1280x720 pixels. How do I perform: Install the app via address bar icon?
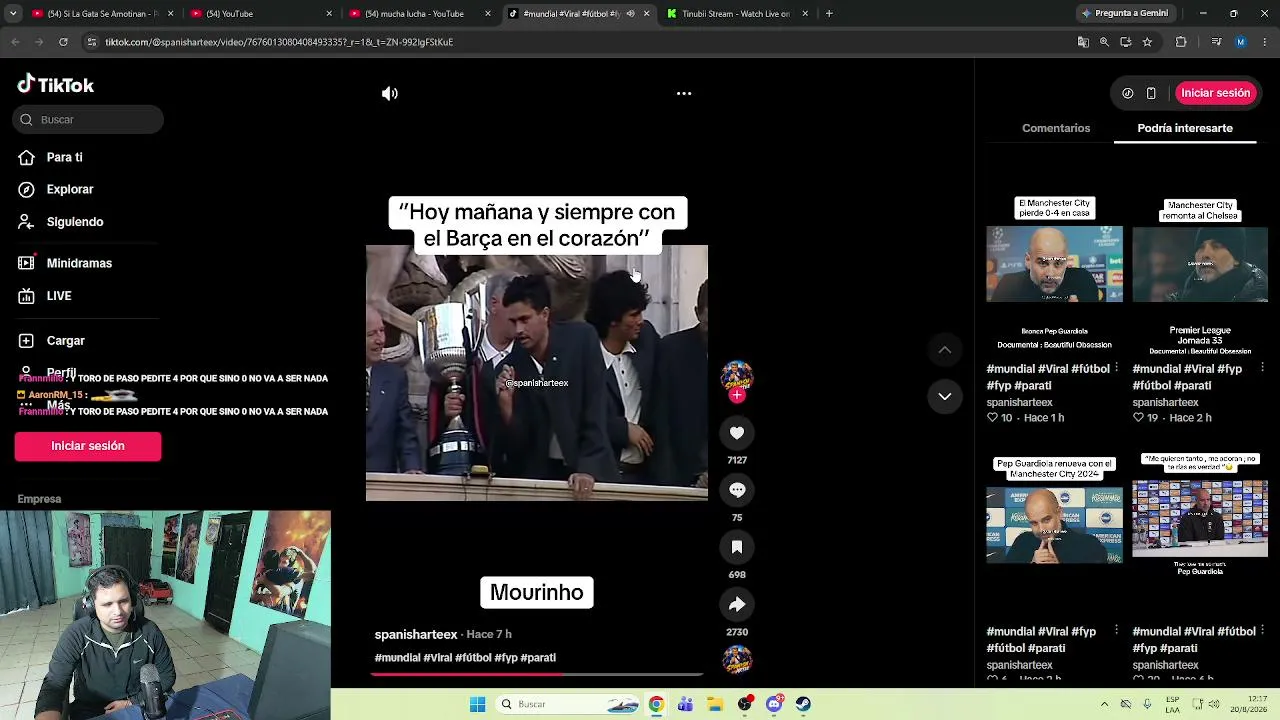1126,42
